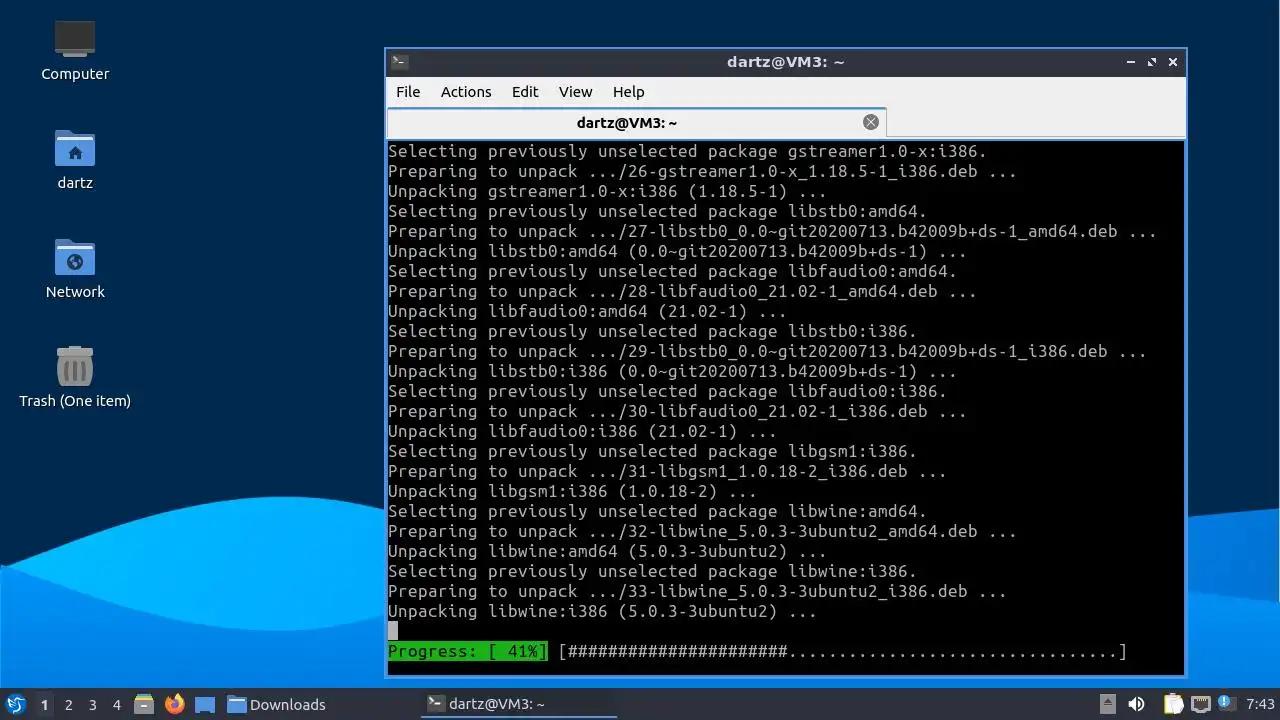The image size is (1280, 720).
Task: Click line 'Preparing to unpack .../32-libwine_5.0.3-3ubuntu2_amd64.deb'
Action: 702,531
